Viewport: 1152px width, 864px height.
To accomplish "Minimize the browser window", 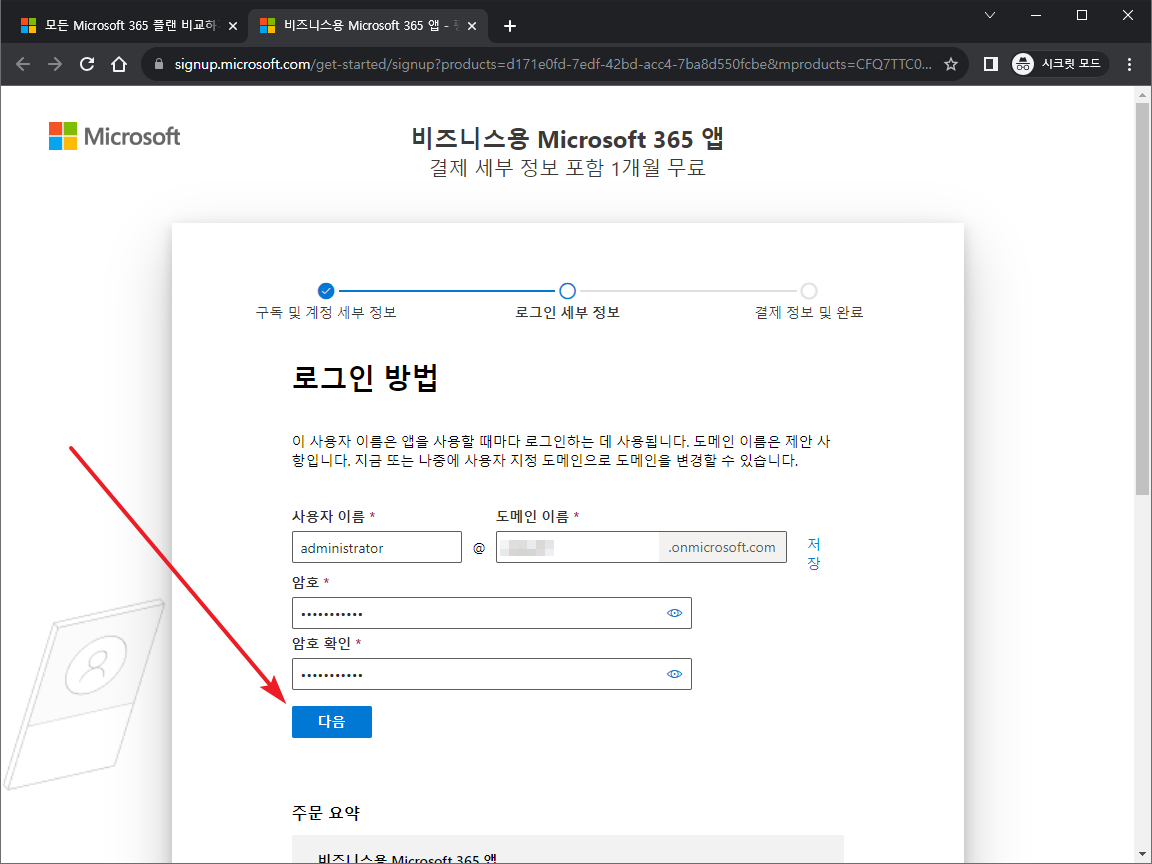I will tap(1036, 15).
